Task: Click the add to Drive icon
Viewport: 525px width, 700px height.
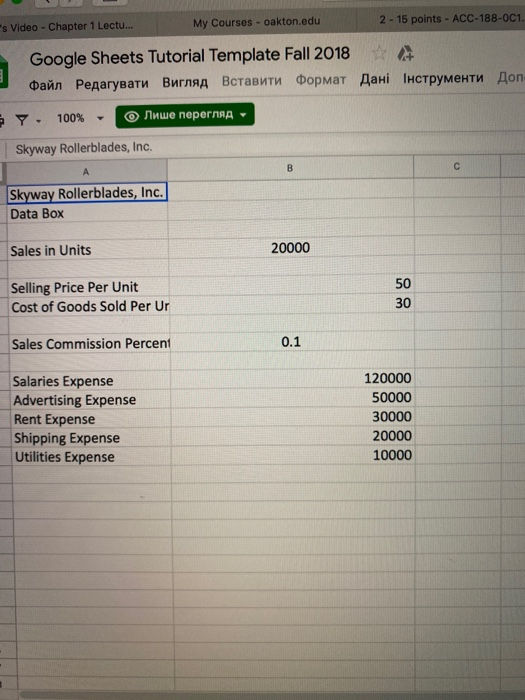Action: 405,53
